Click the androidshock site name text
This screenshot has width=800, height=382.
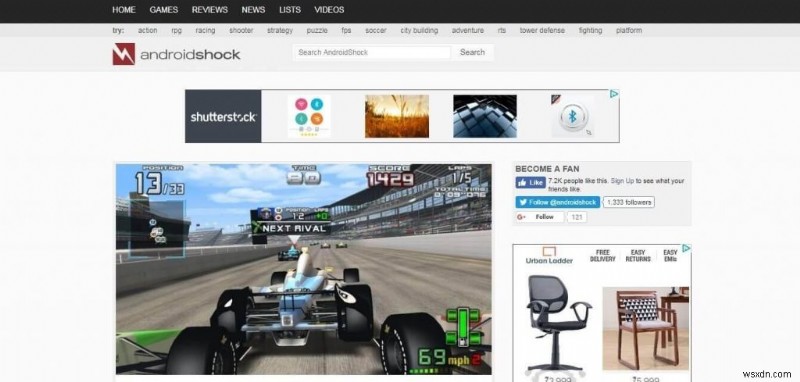pos(190,55)
